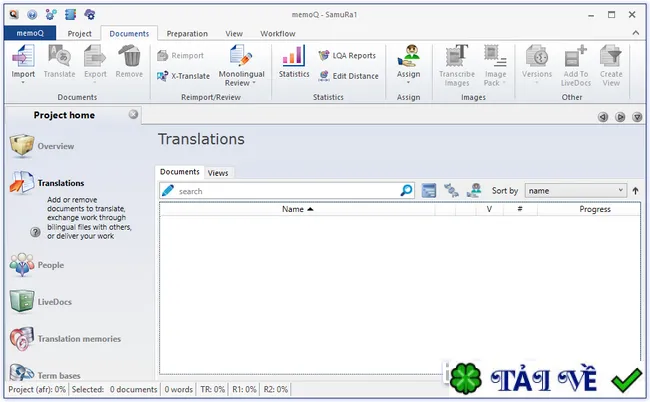
Task: Switch to the Project ribbon tab
Action: click(79, 34)
